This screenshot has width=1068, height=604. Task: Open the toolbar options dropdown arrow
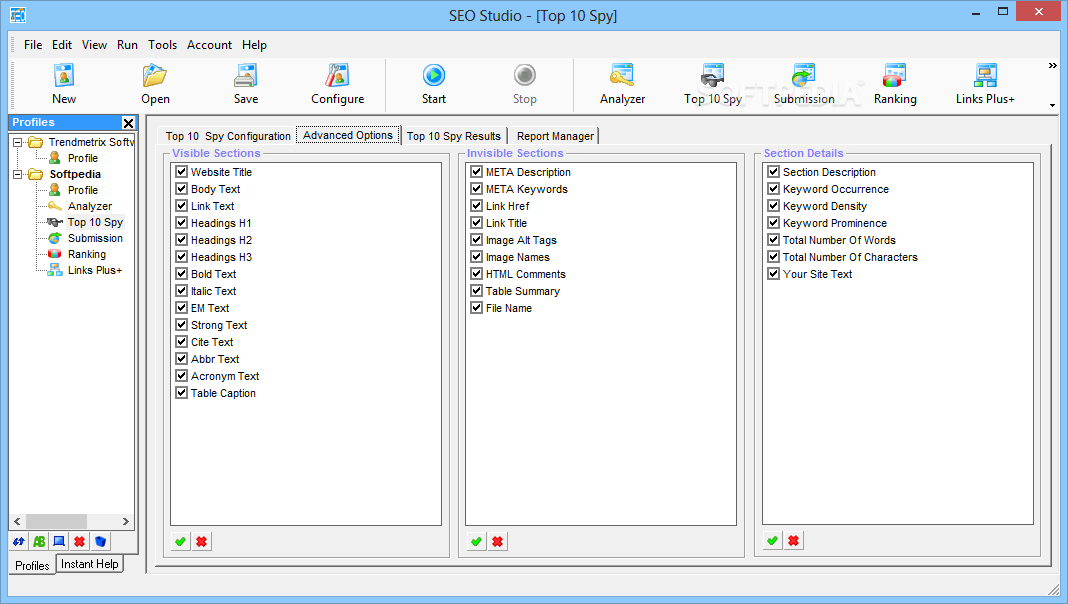tap(1052, 106)
